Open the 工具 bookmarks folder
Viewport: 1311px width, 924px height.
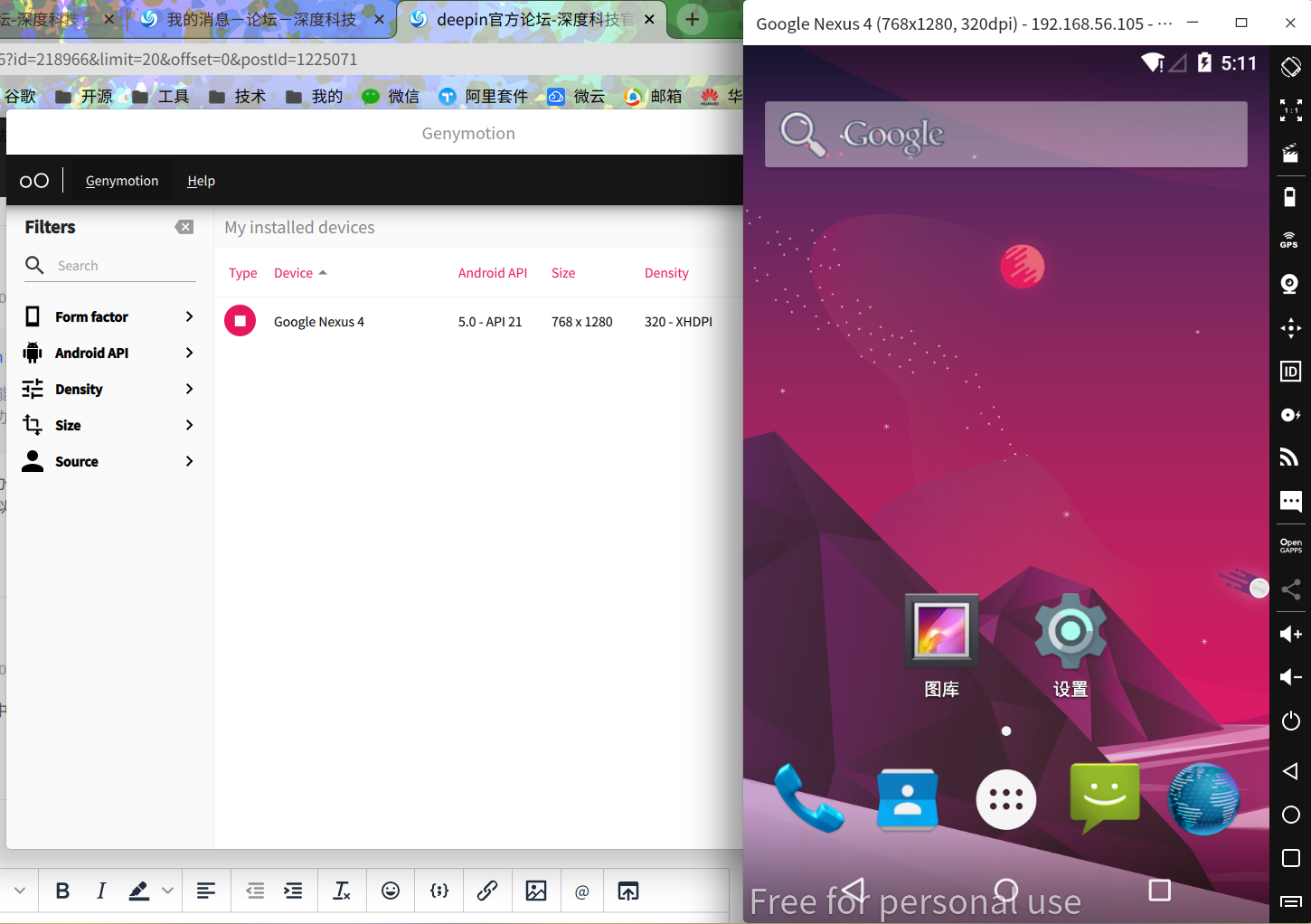pyautogui.click(x=161, y=96)
